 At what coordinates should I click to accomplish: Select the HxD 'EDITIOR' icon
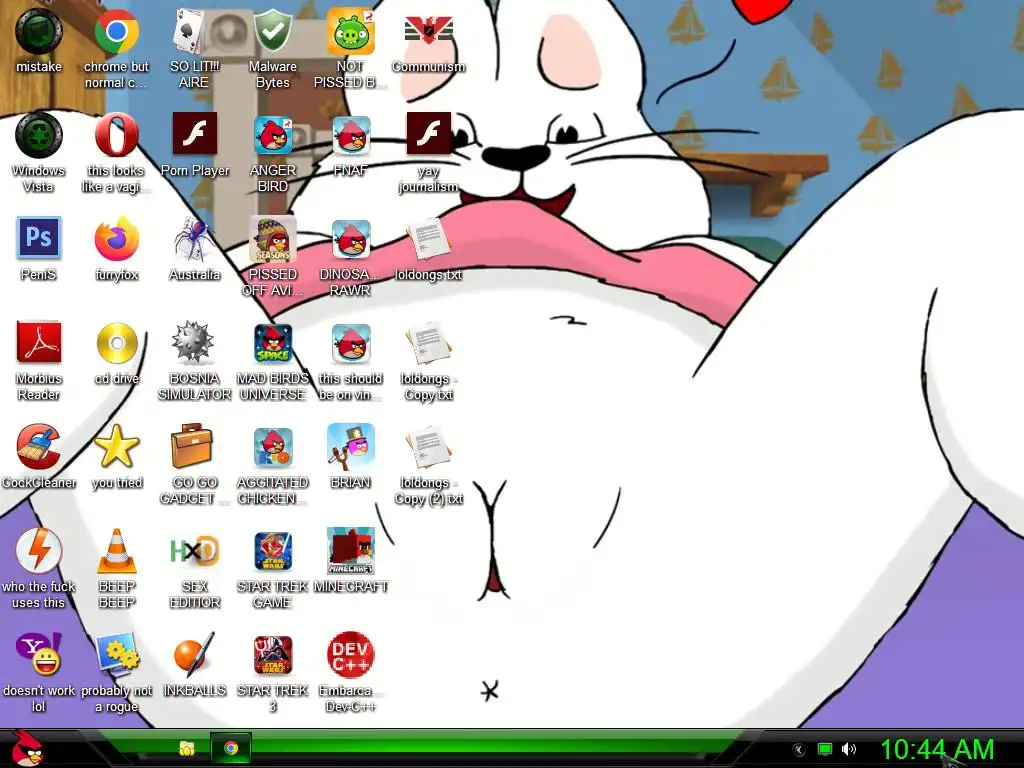click(x=194, y=551)
